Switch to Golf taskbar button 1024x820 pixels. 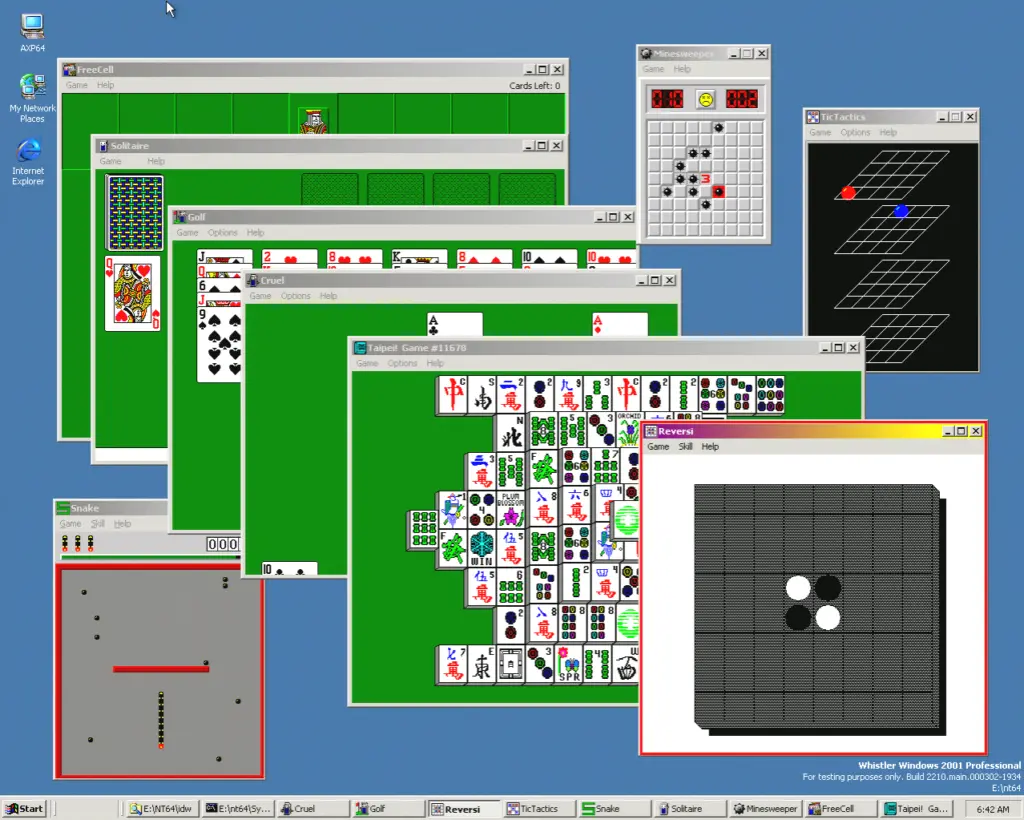(x=388, y=808)
